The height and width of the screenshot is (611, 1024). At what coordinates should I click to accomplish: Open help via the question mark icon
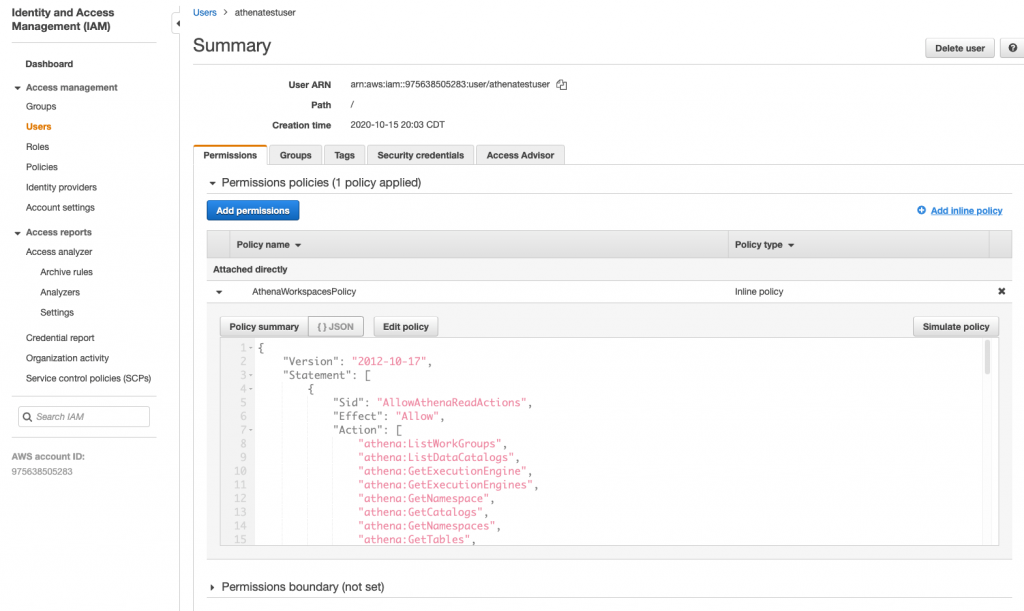(1012, 48)
